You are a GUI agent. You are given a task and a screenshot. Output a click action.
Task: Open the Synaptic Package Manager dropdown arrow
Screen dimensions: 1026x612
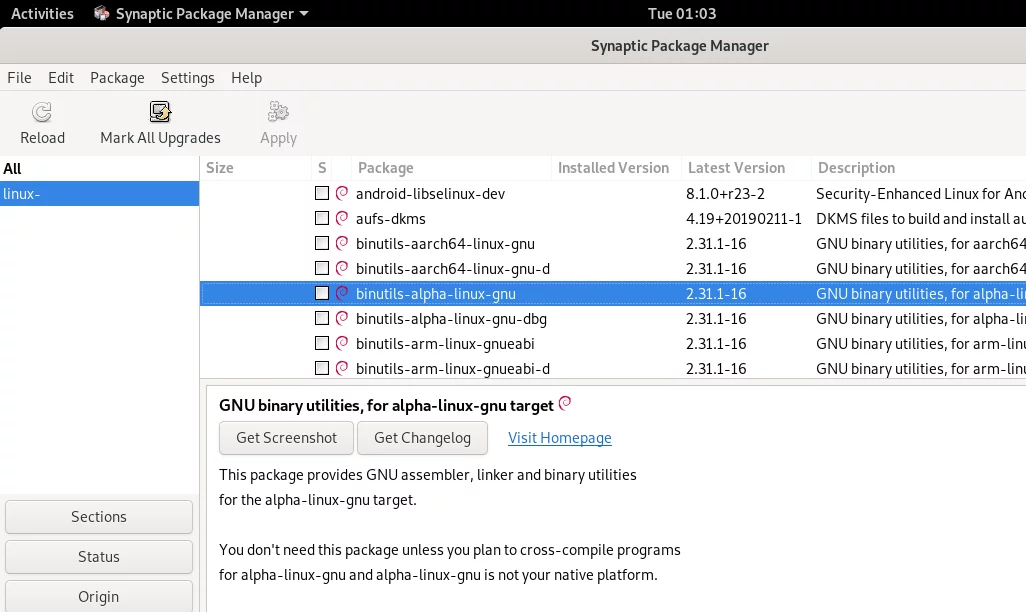click(304, 14)
